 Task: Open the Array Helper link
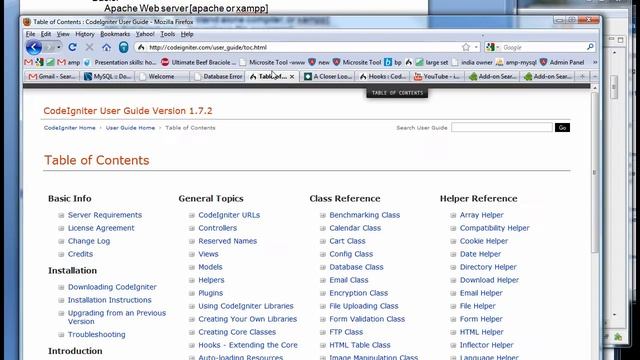click(x=482, y=215)
